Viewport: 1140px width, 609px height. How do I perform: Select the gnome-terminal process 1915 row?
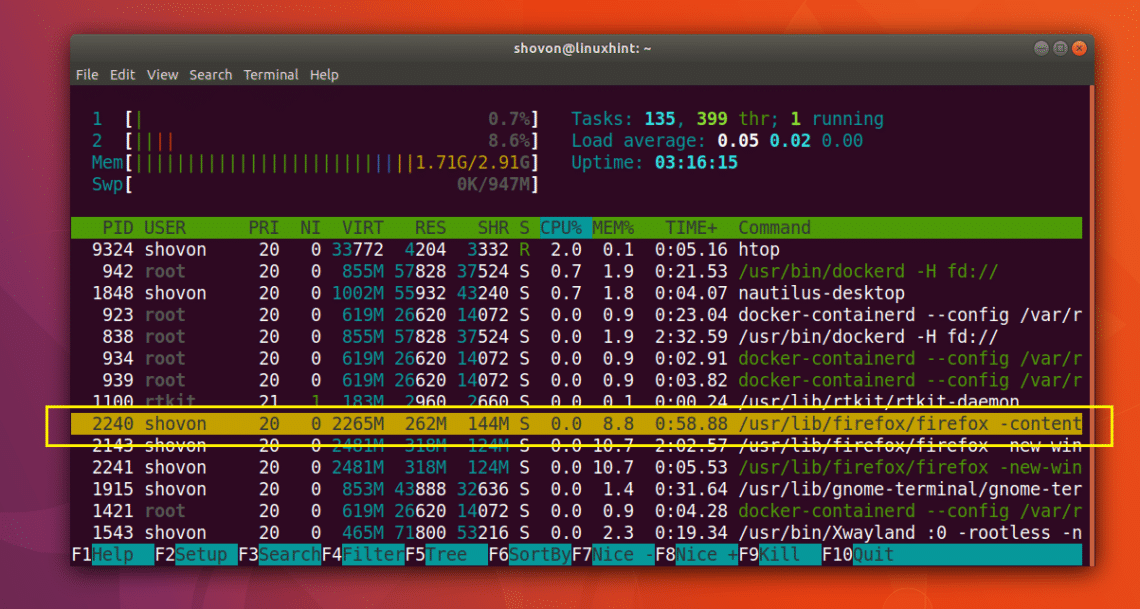pos(577,489)
